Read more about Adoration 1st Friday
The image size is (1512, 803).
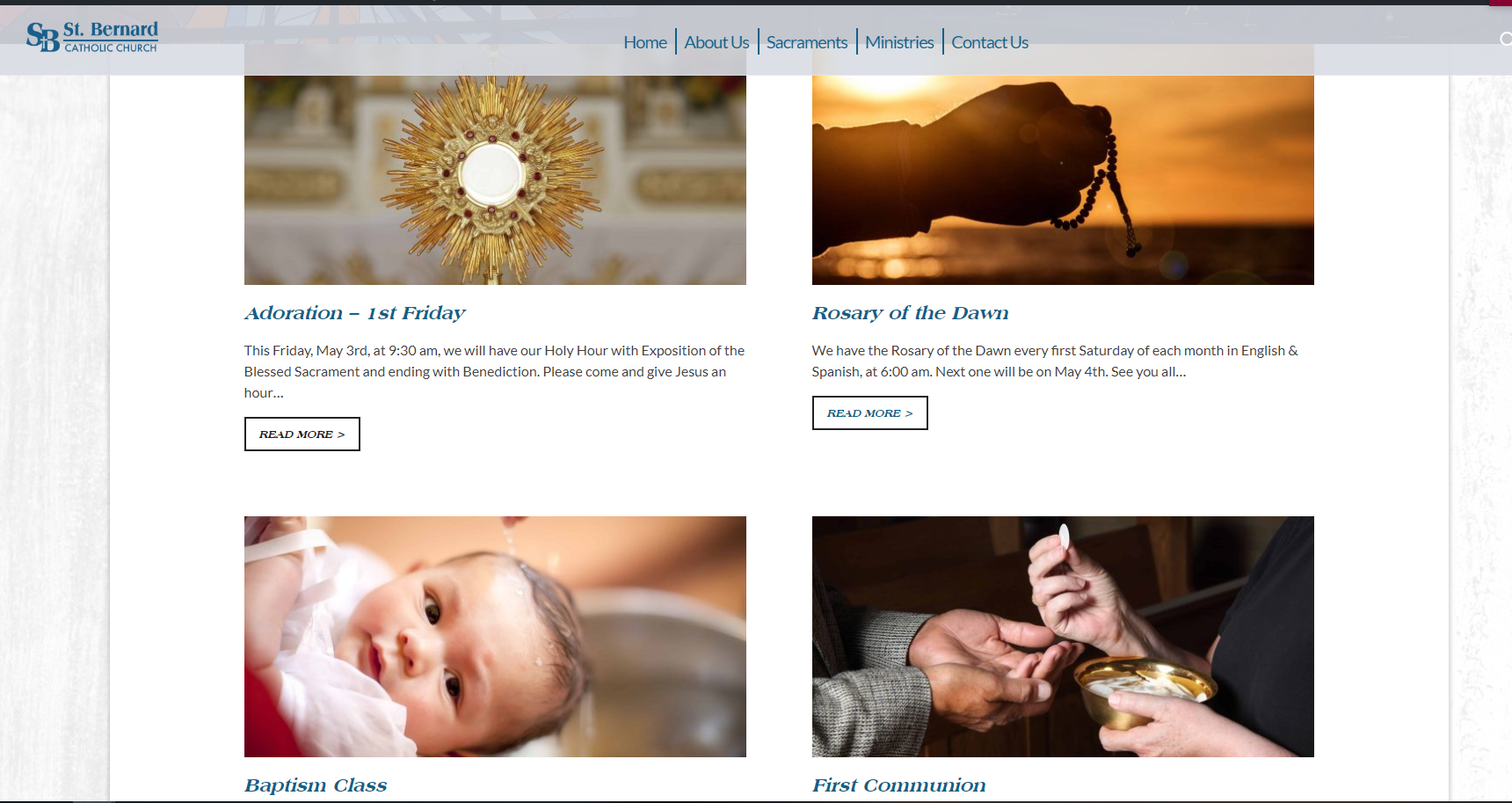(302, 434)
